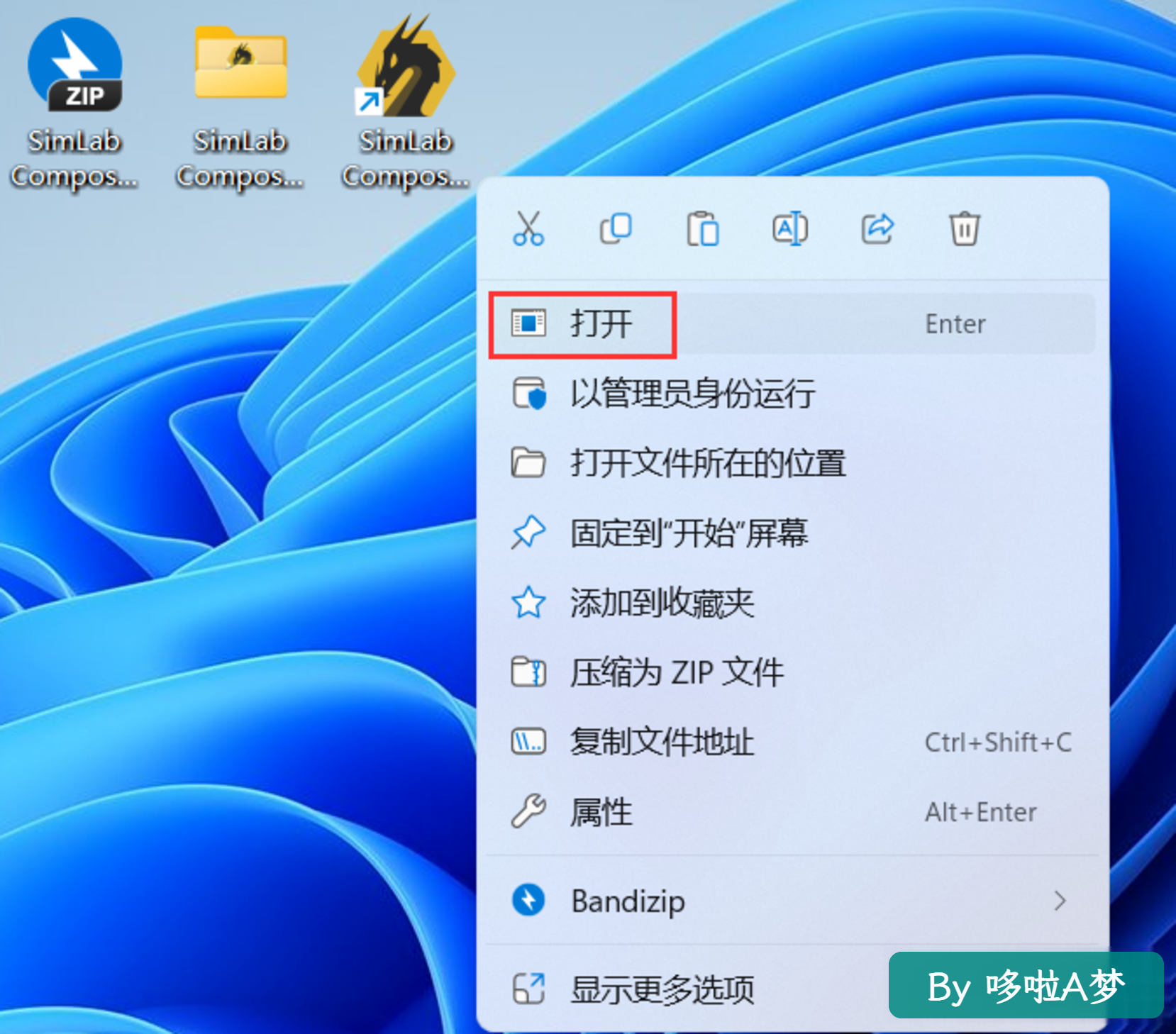Click the path icon beside 复制文件地址

[x=528, y=742]
